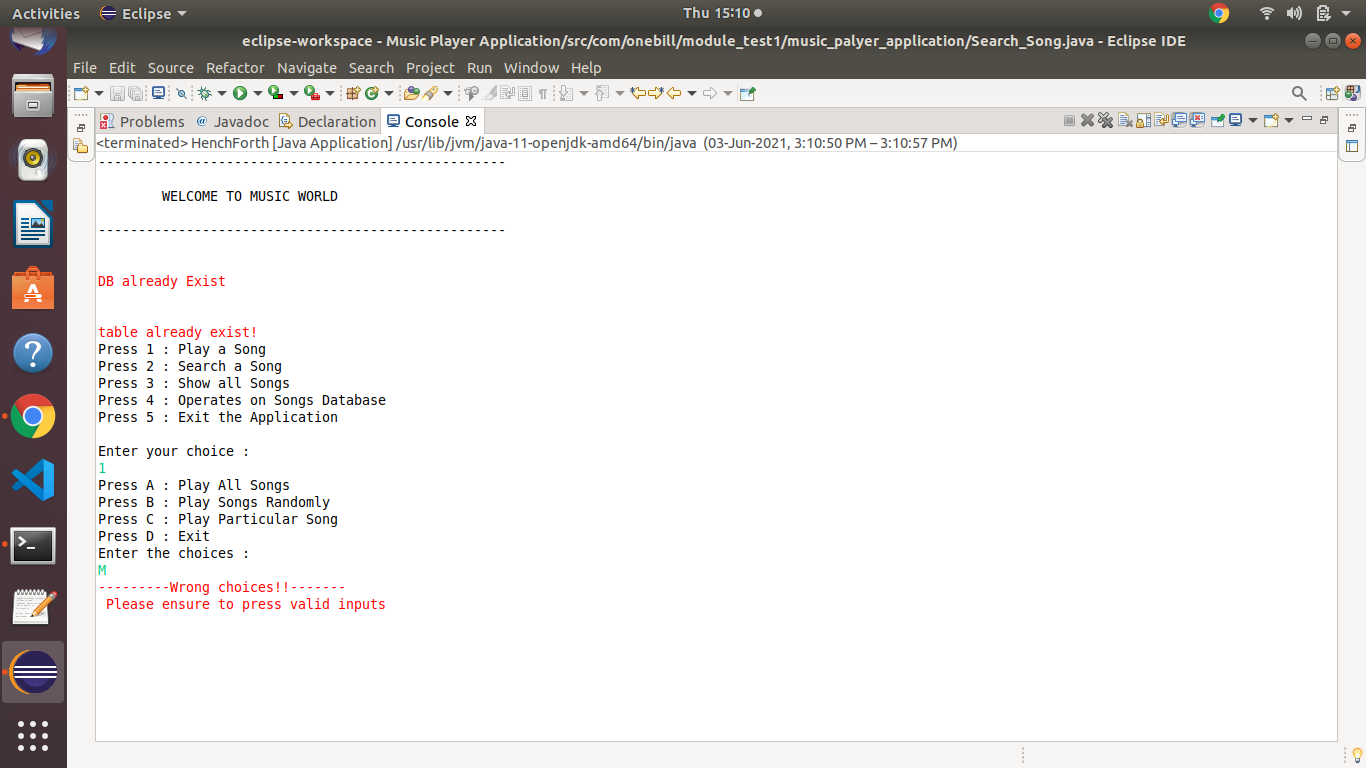Save the current file with the Save icon
This screenshot has height=768, width=1366.
click(116, 92)
